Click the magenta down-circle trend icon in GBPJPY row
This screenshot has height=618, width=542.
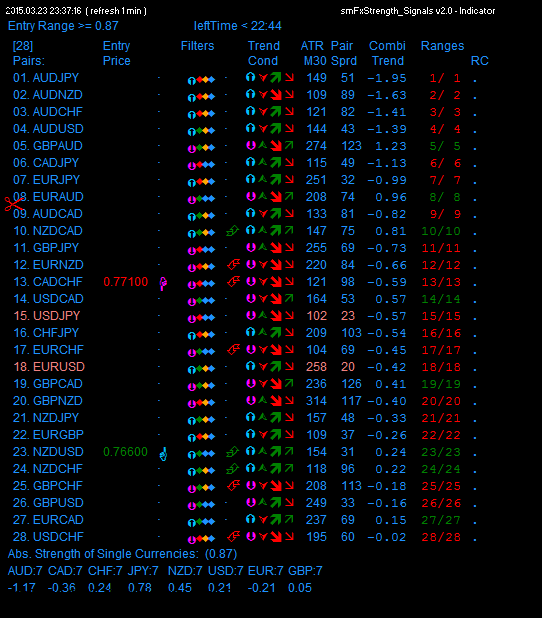[251, 248]
